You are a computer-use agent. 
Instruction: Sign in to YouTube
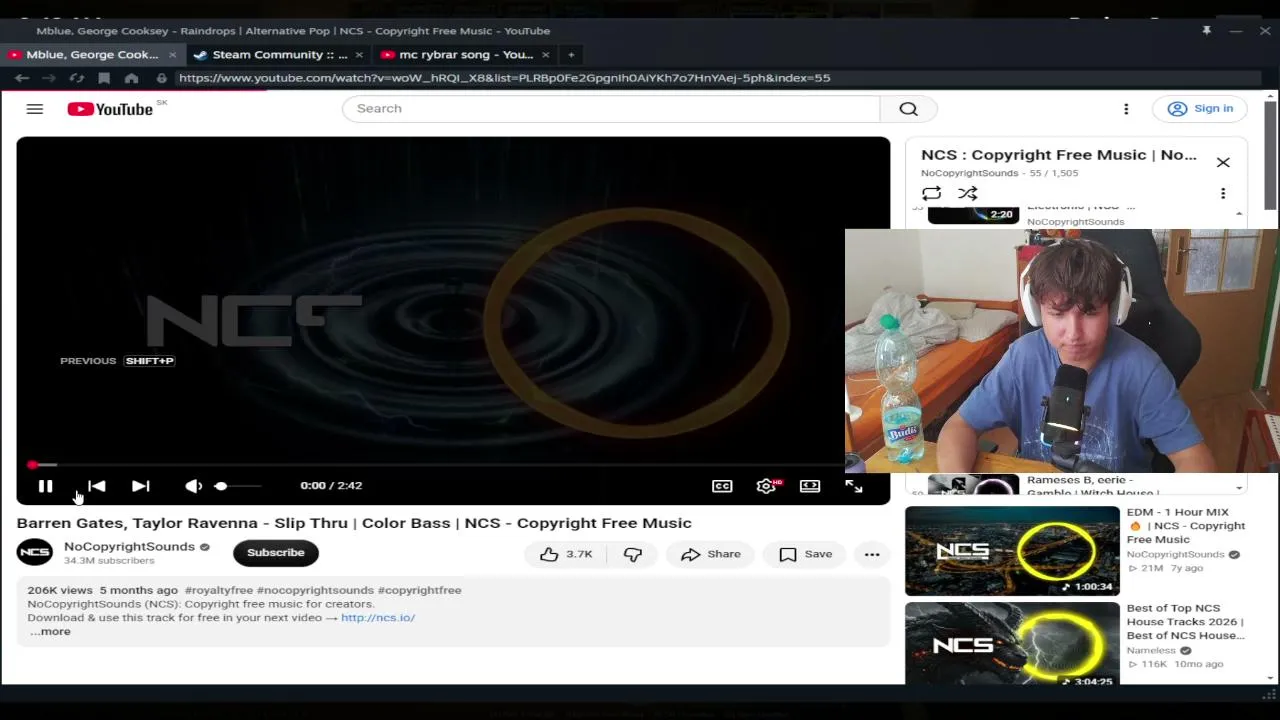[x=1200, y=109]
